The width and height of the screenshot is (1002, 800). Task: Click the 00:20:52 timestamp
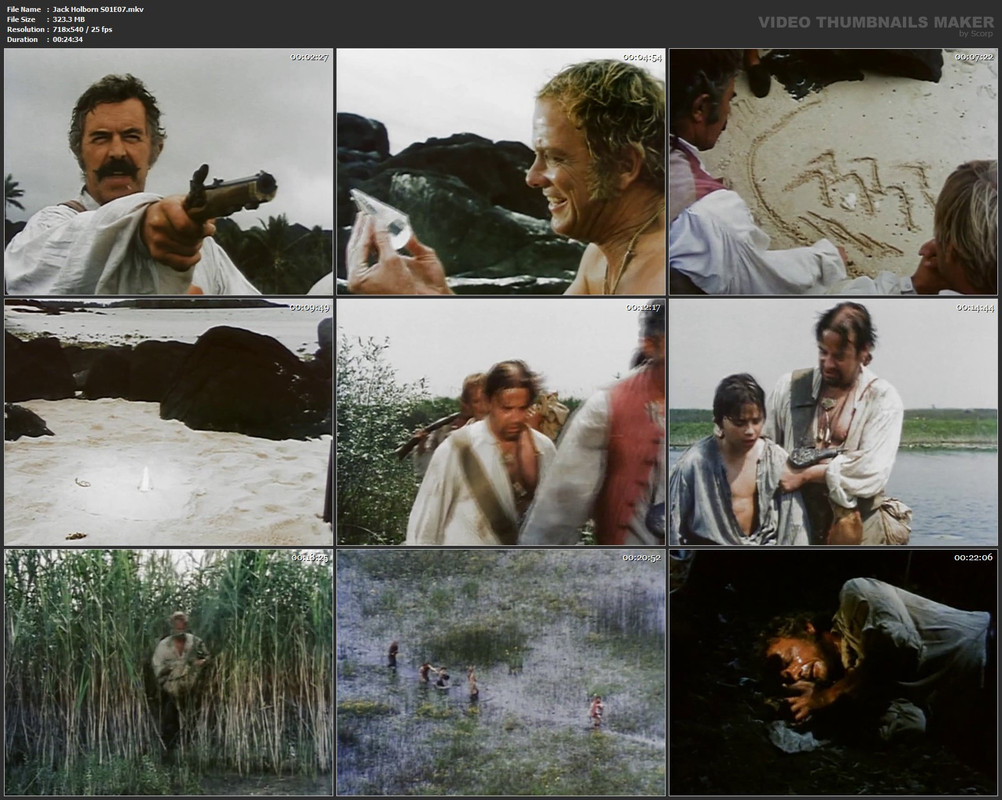642,558
